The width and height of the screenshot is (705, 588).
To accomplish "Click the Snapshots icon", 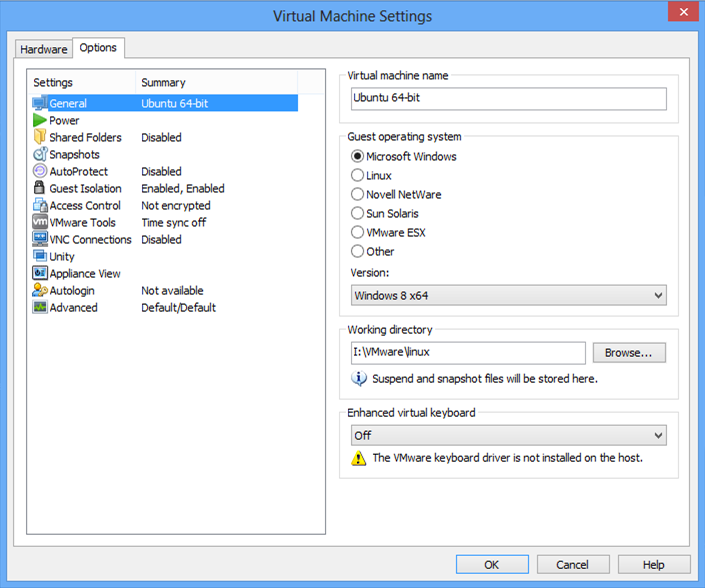I will [40, 154].
